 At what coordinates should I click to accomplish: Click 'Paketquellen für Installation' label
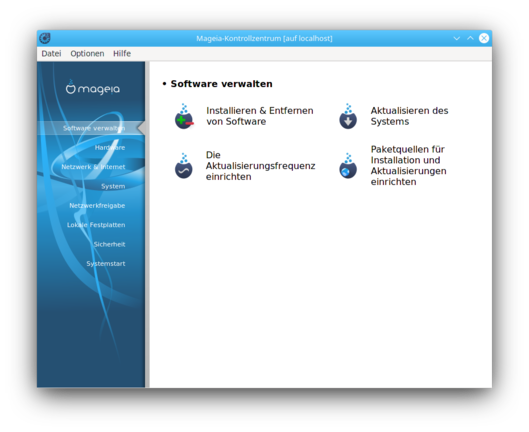coord(408,165)
